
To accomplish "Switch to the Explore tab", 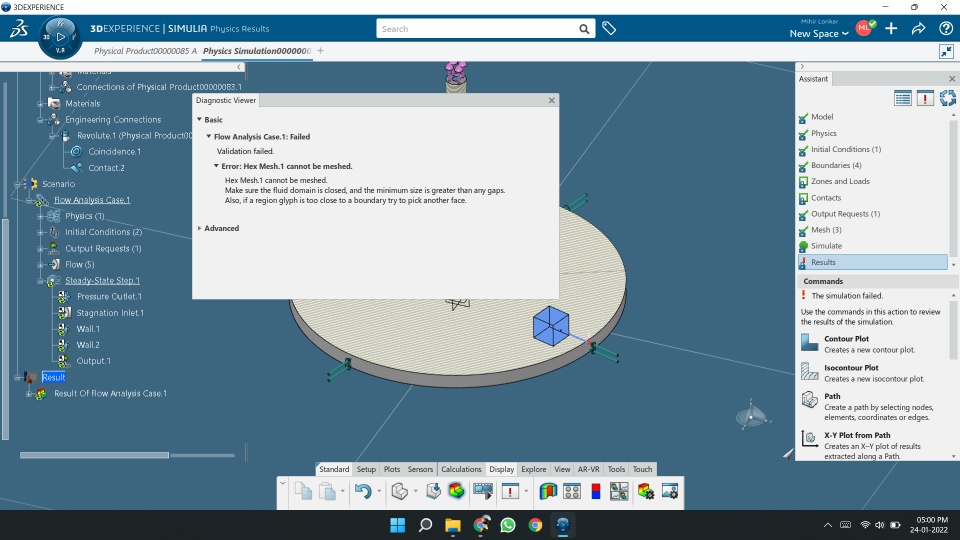I will (533, 470).
